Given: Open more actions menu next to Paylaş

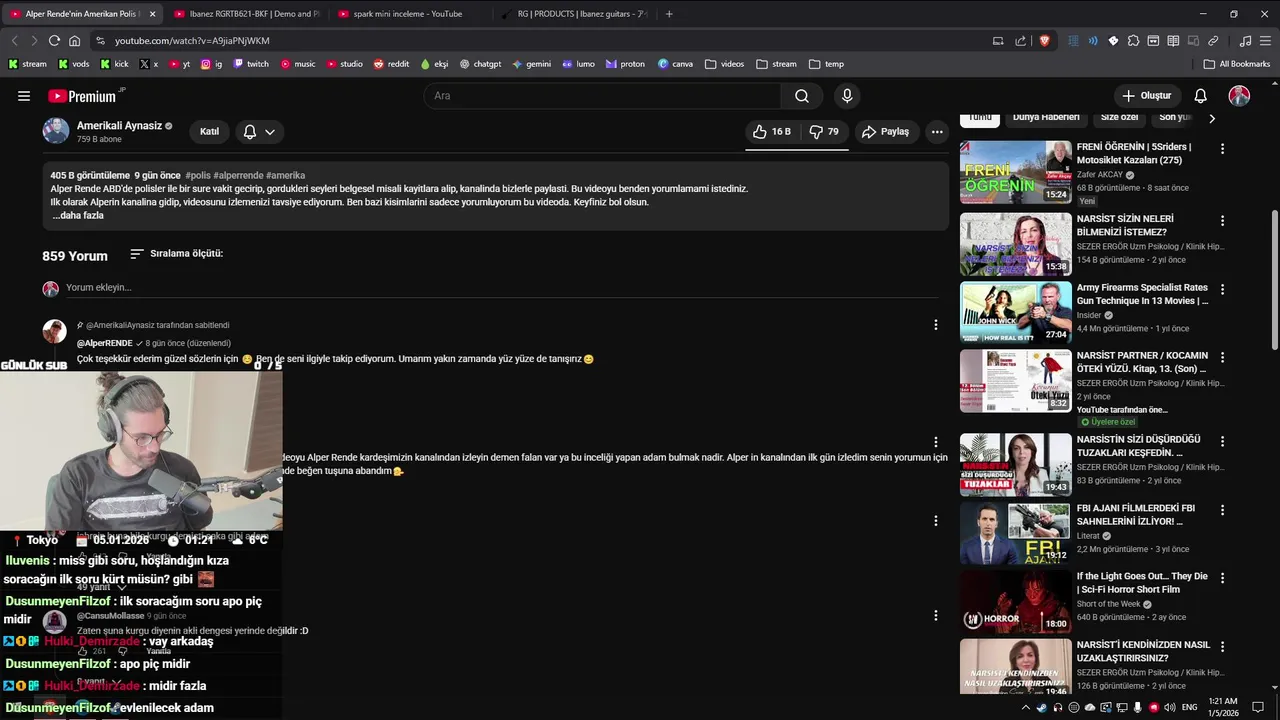Looking at the screenshot, I should [x=937, y=132].
